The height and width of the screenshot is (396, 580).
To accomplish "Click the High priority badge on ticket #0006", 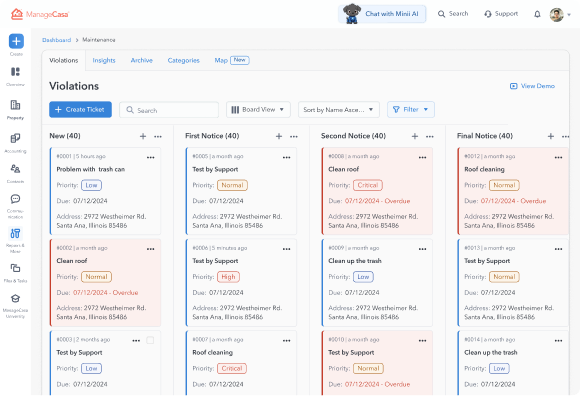I will click(228, 277).
